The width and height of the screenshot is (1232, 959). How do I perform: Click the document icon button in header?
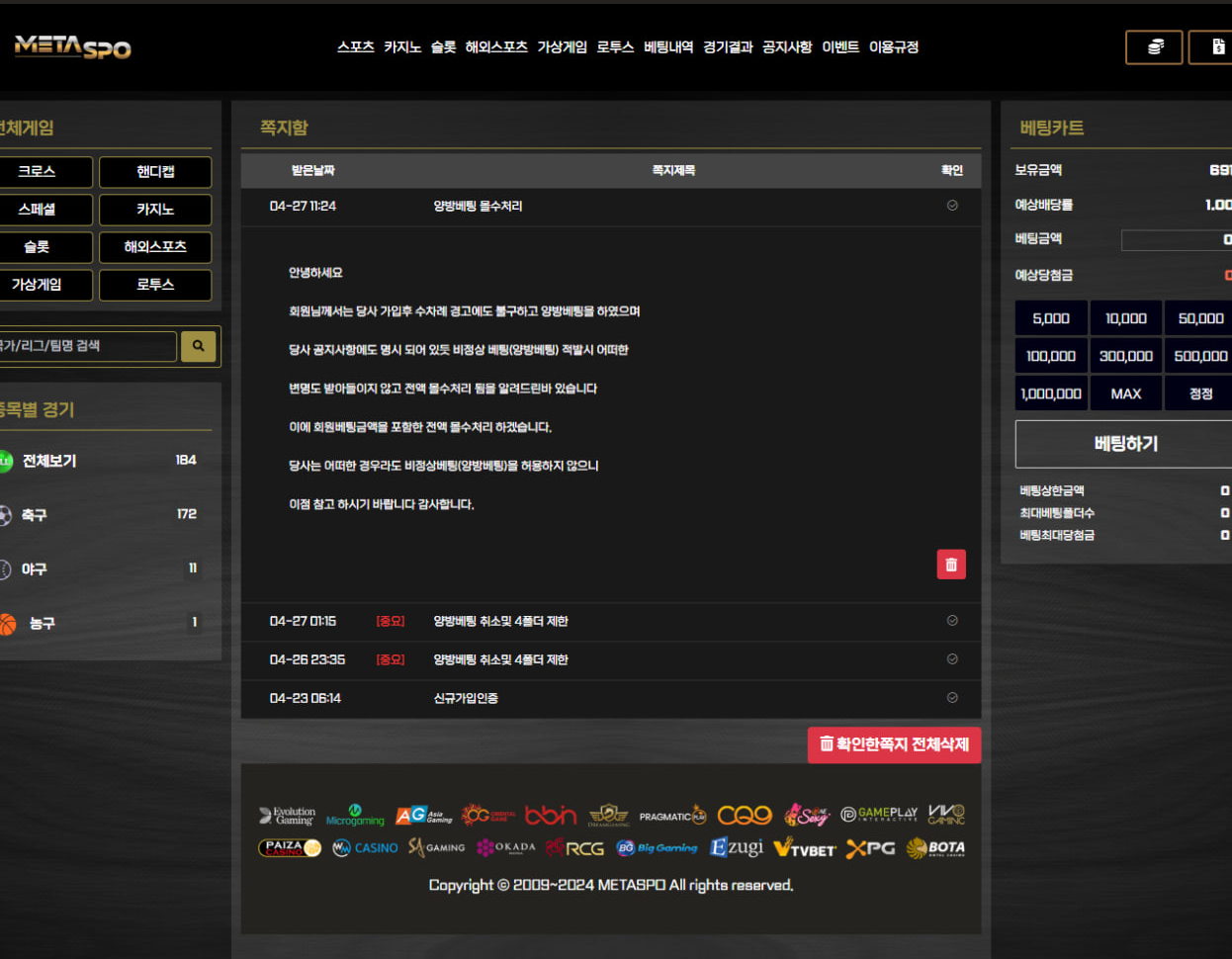point(1217,47)
